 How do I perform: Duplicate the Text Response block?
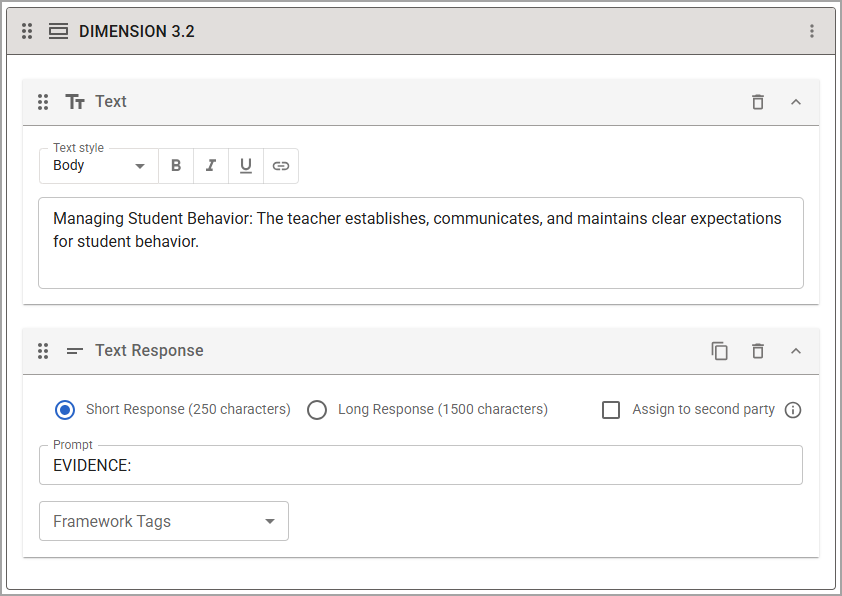tap(720, 351)
